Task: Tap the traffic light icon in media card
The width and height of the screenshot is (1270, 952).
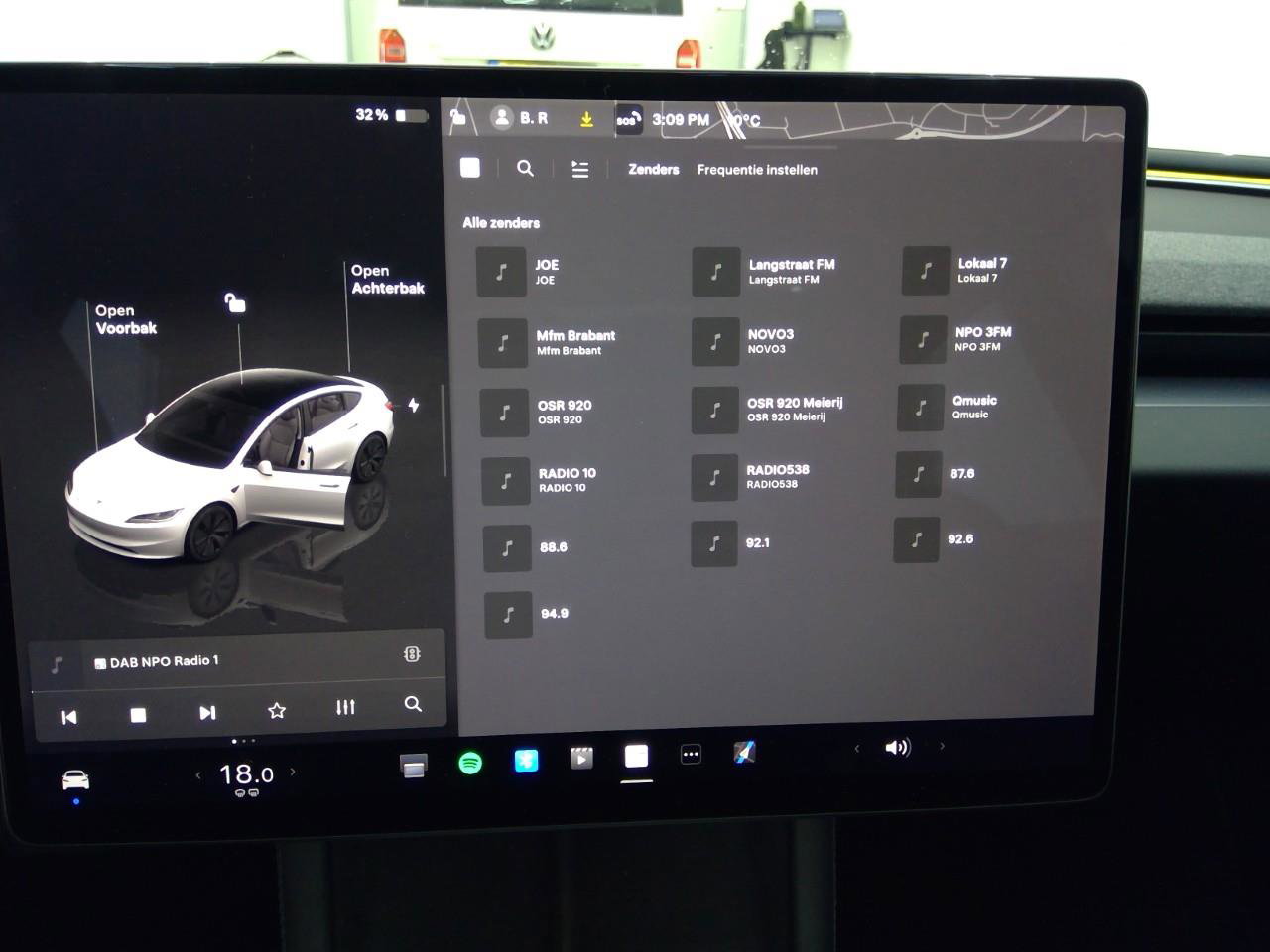Action: point(412,654)
